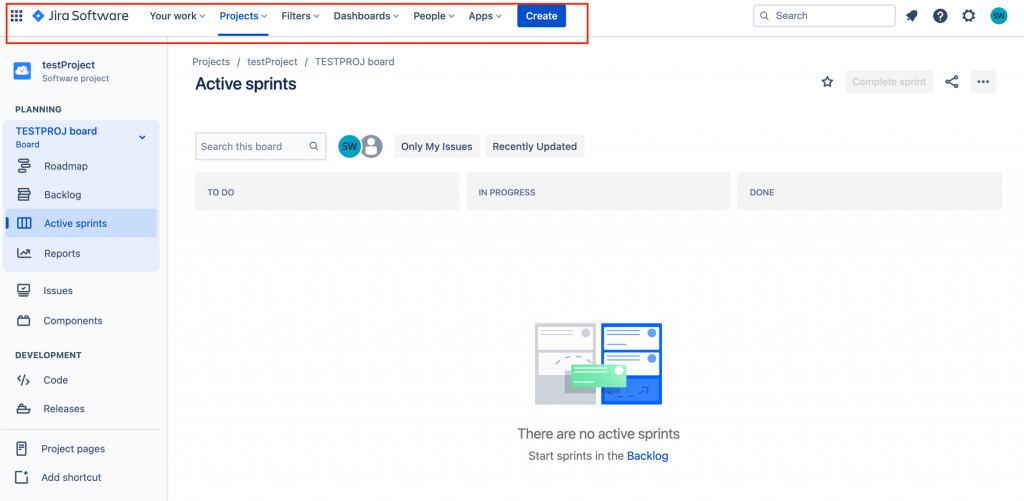Image resolution: width=1024 pixels, height=501 pixels.
Task: Focus the global Search field
Action: tap(824, 16)
